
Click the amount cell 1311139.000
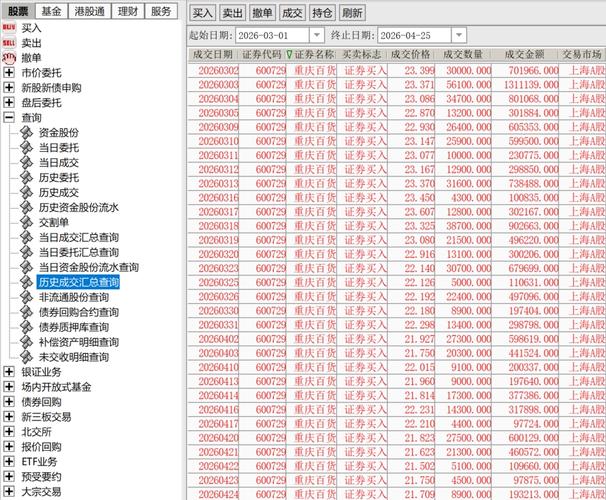(x=531, y=85)
